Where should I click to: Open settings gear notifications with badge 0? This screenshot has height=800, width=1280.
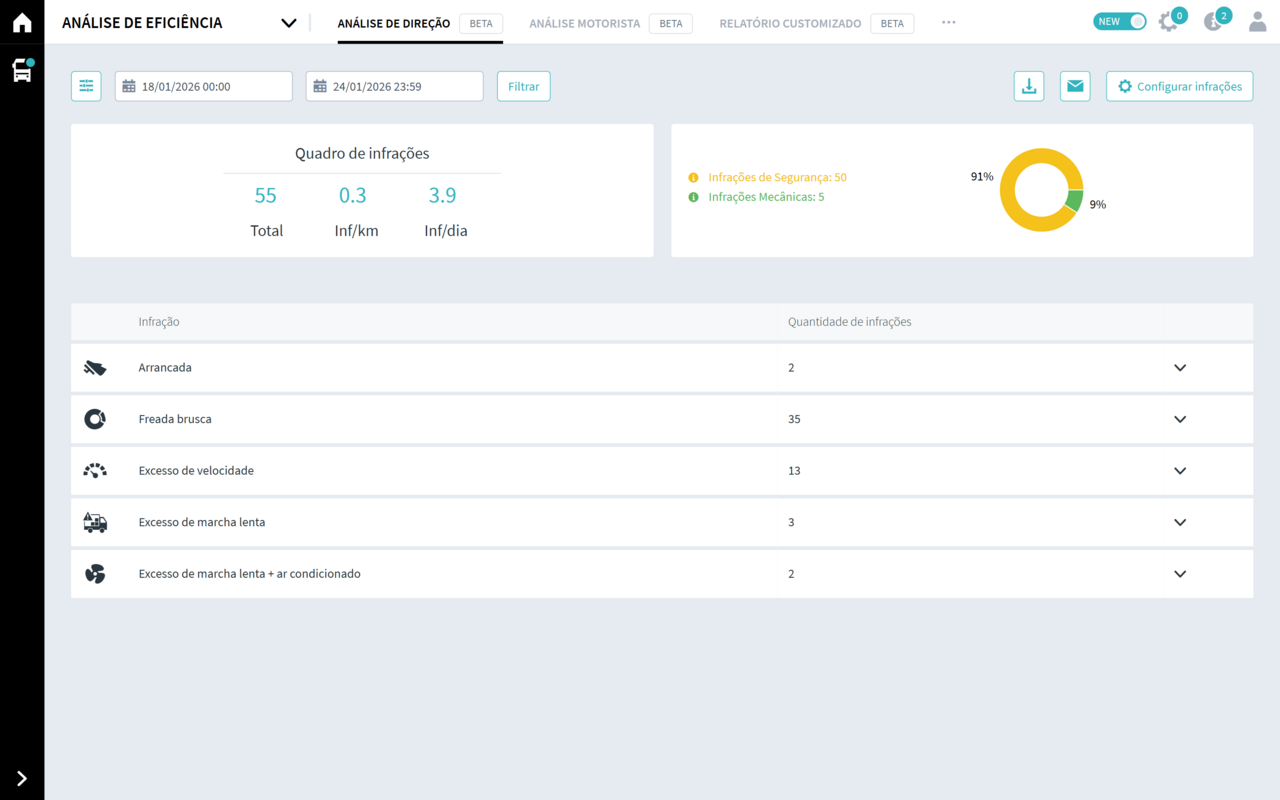tap(1169, 22)
